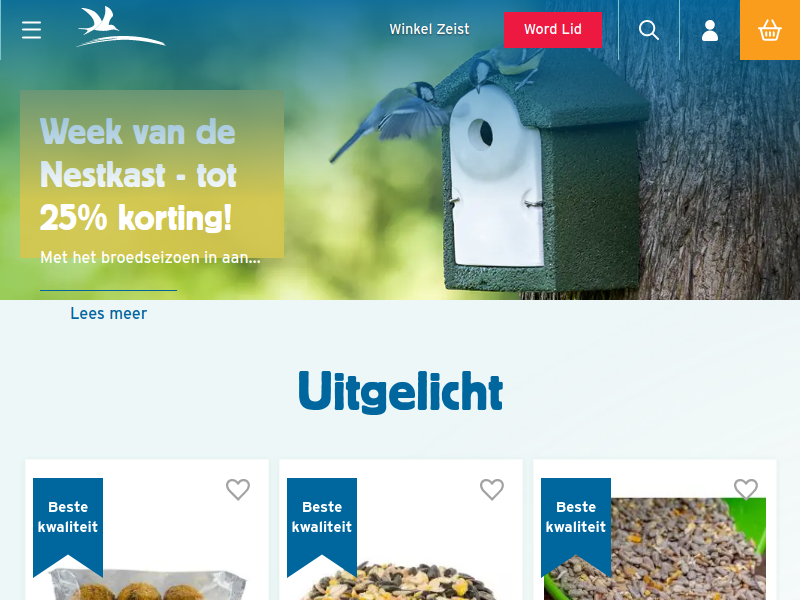Click the Beste kwaliteit ribbon on first product
Image resolution: width=800 pixels, height=600 pixels.
68,517
